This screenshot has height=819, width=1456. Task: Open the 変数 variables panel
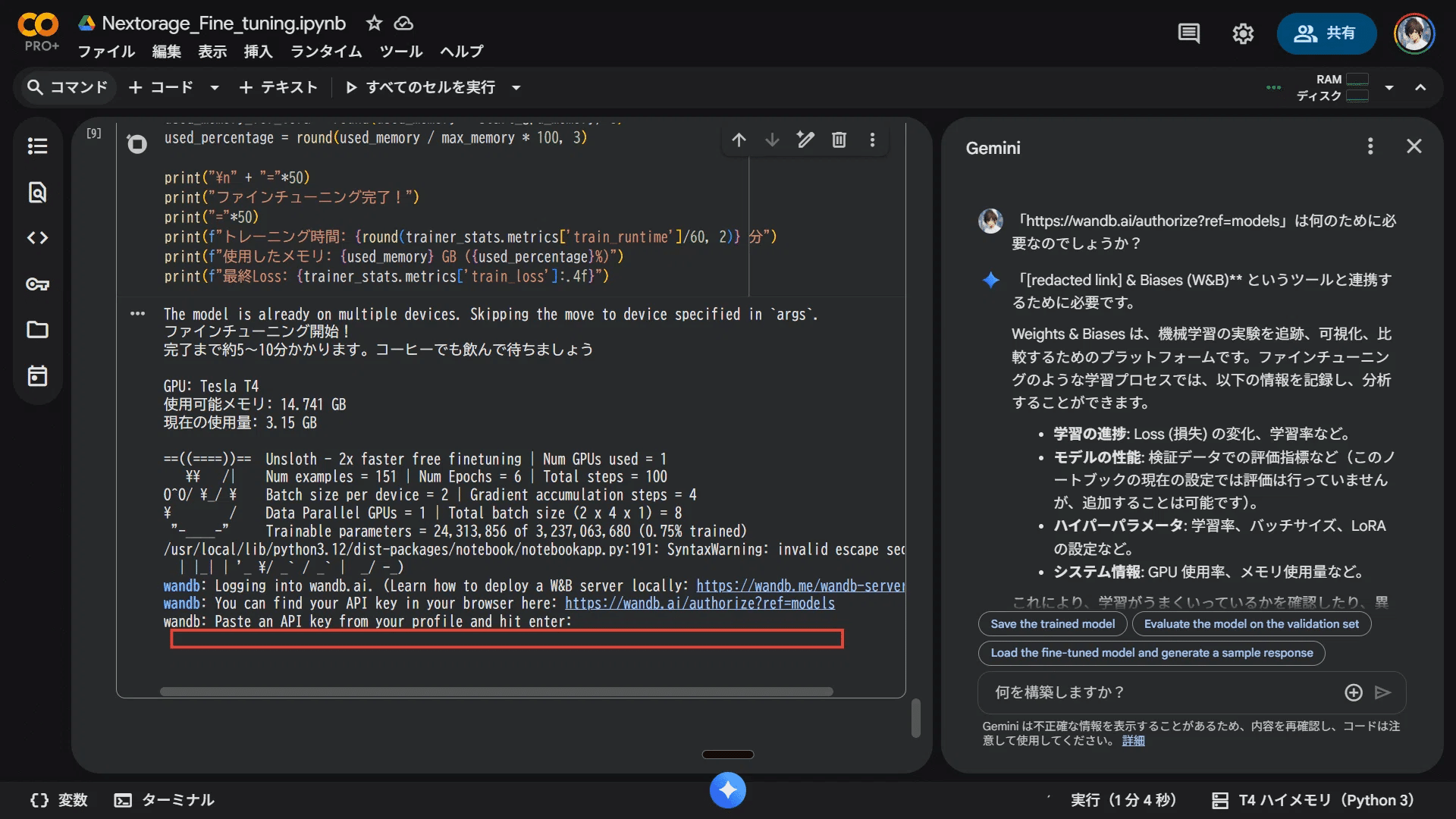pos(59,800)
